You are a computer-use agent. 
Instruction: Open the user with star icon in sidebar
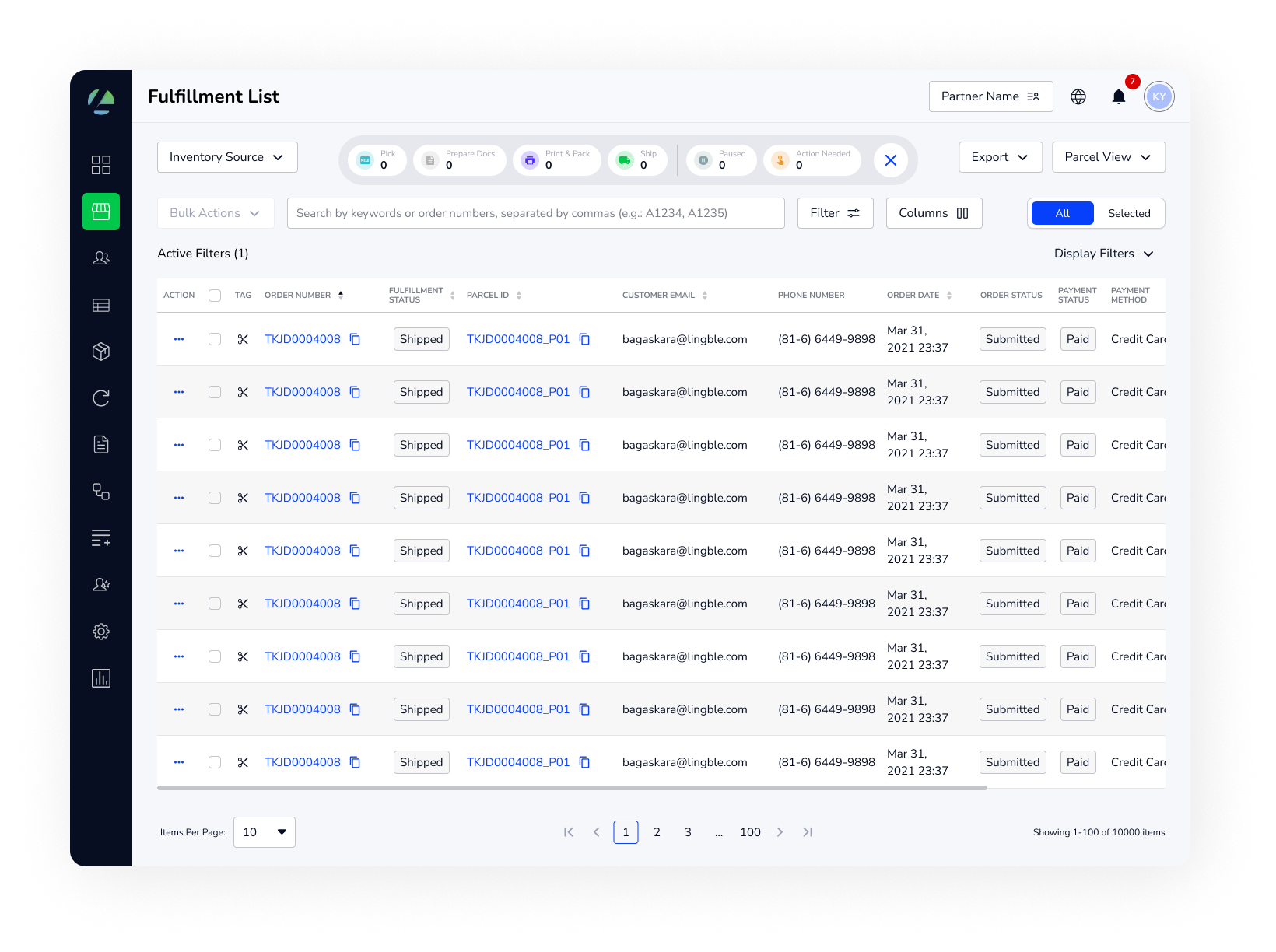coord(101,585)
